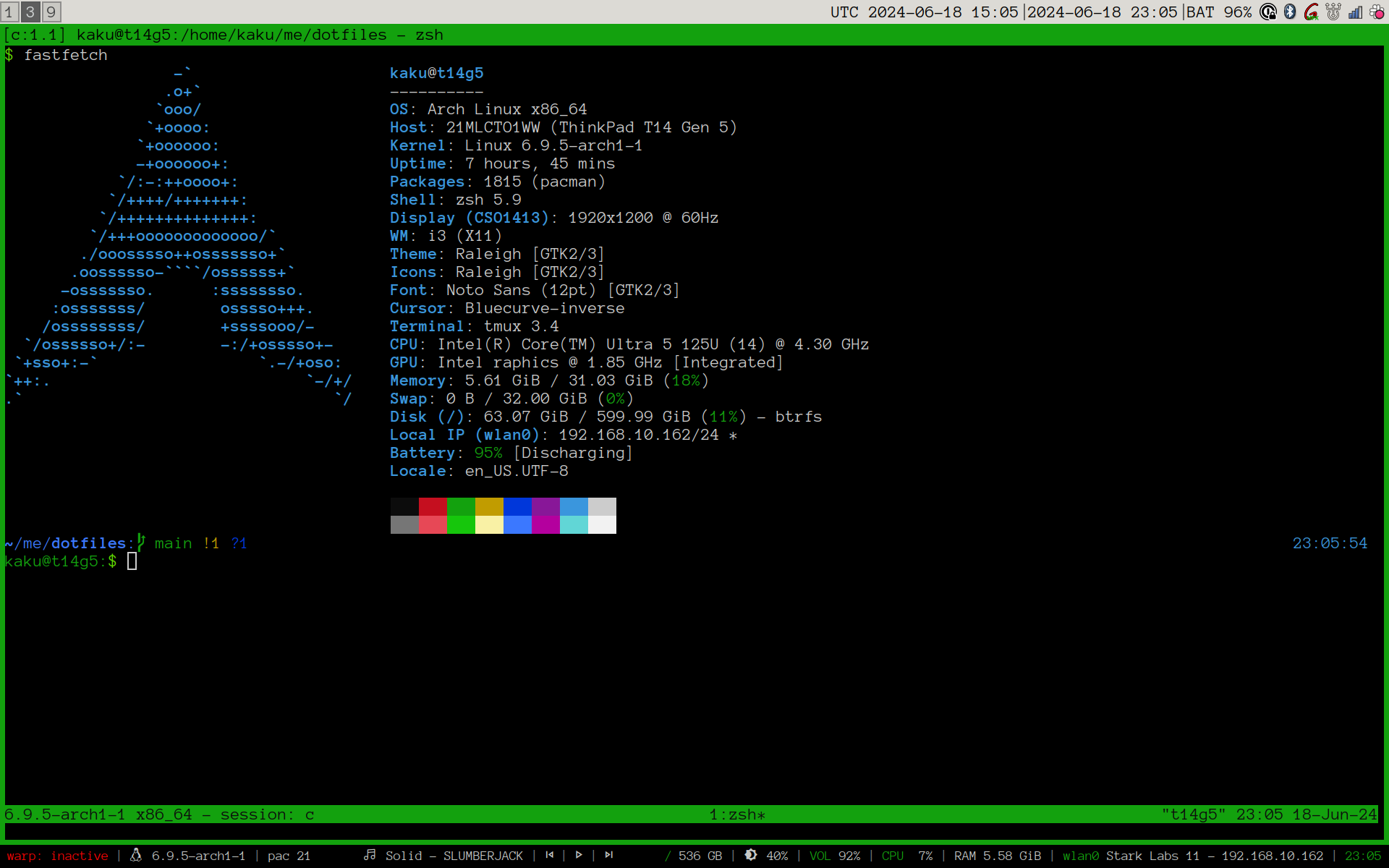Switch to workspace 1

point(9,12)
